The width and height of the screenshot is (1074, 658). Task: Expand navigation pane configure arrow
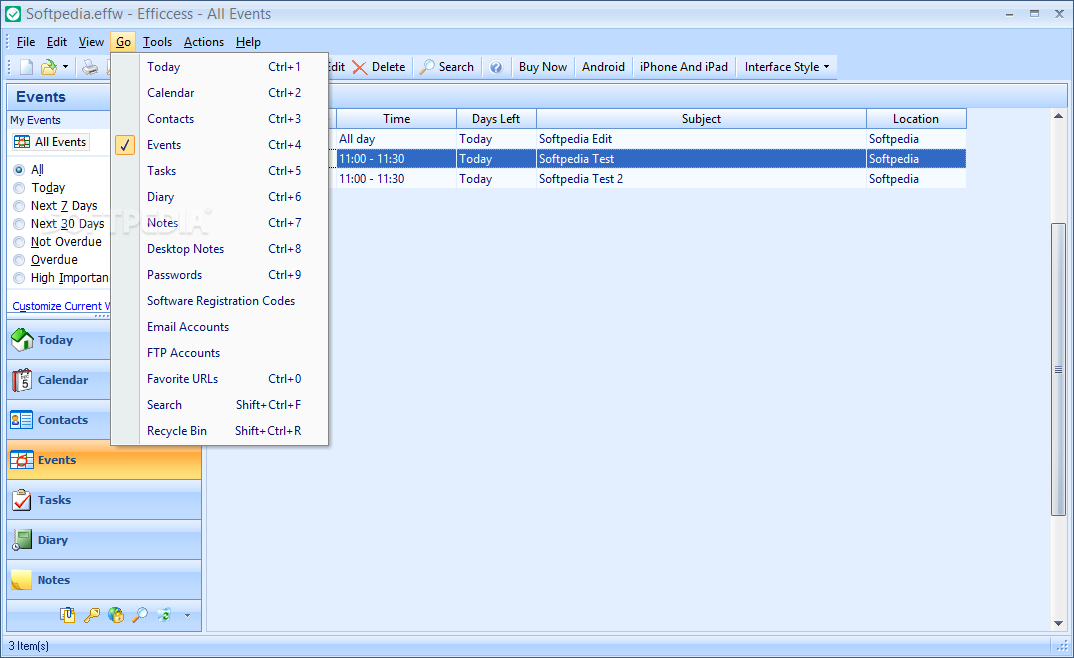pos(187,615)
